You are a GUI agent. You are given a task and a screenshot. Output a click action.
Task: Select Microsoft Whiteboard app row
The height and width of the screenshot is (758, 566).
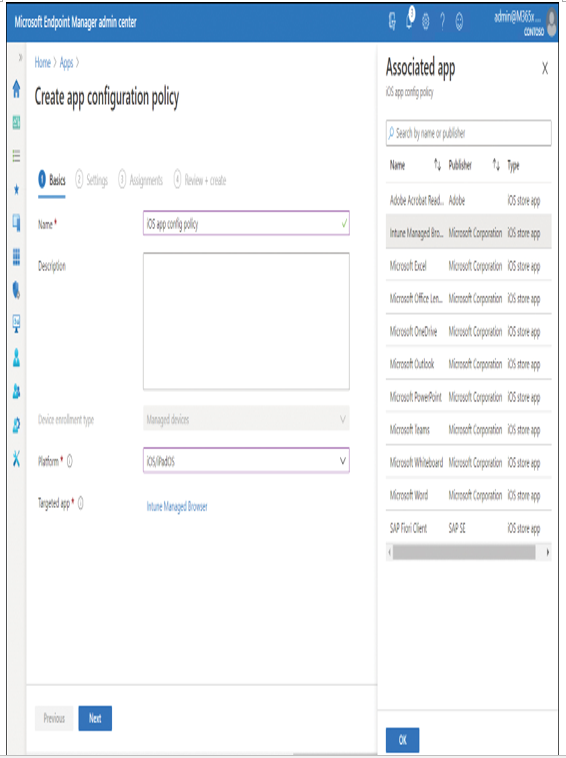tap(468, 462)
